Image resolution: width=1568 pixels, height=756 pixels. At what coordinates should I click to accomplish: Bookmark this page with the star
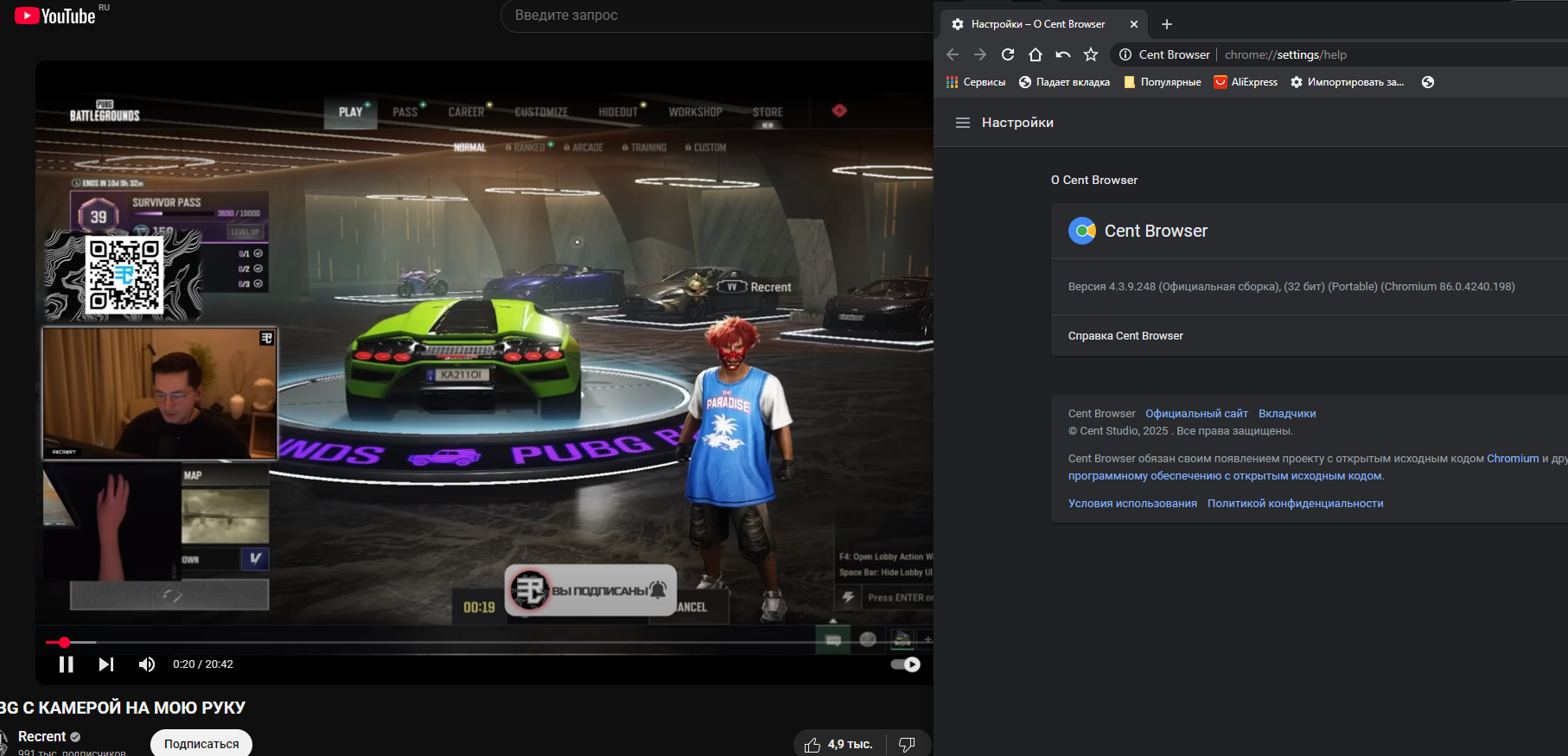point(1091,54)
